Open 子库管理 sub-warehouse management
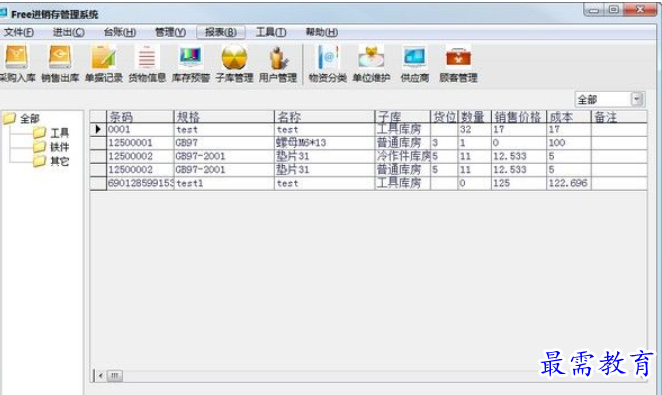This screenshot has width=662, height=395. point(234,64)
